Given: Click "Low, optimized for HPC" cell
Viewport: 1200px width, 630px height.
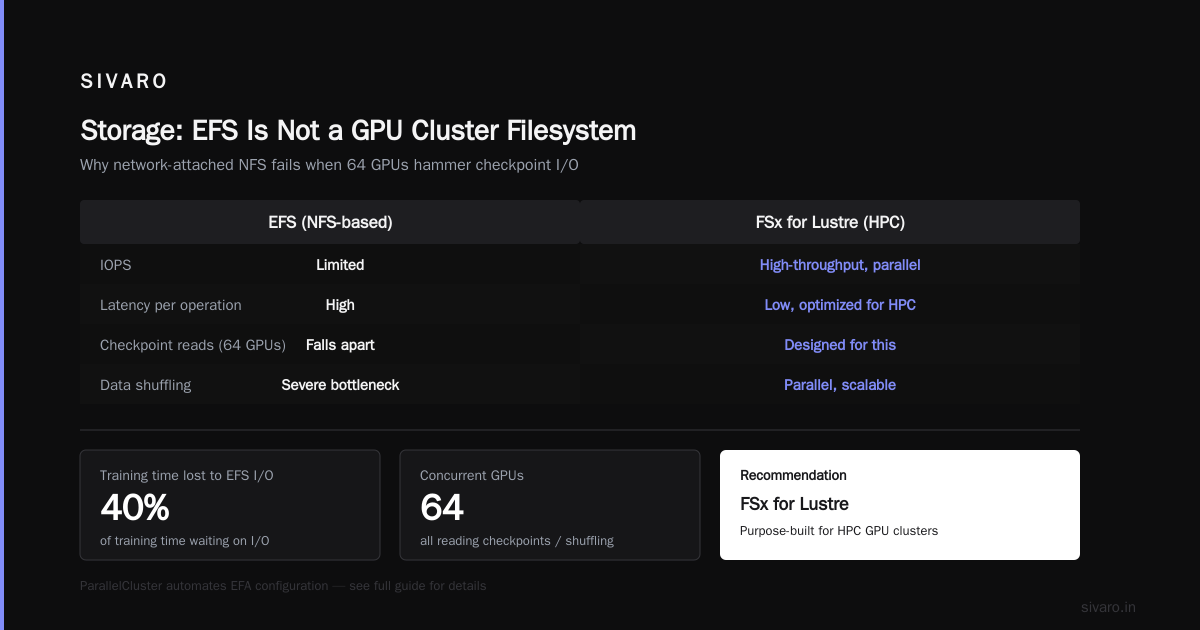Looking at the screenshot, I should [x=840, y=305].
